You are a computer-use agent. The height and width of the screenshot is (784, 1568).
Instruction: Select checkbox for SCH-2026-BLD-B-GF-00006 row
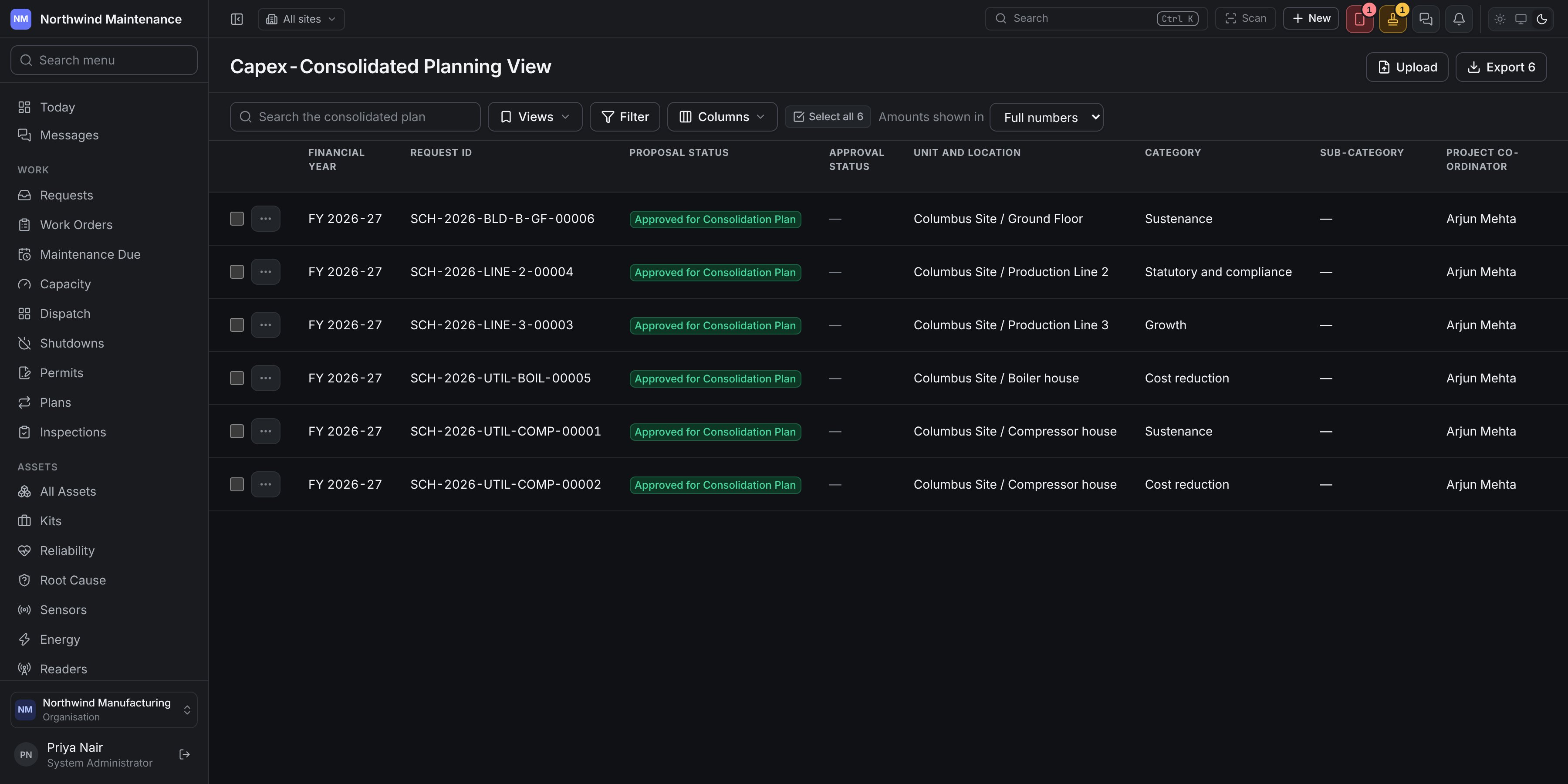tap(237, 219)
